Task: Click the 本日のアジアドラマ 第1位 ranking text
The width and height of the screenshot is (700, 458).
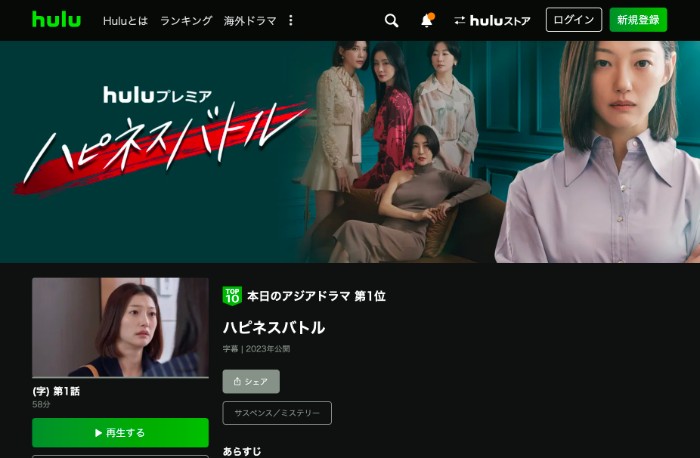Action: coord(316,296)
